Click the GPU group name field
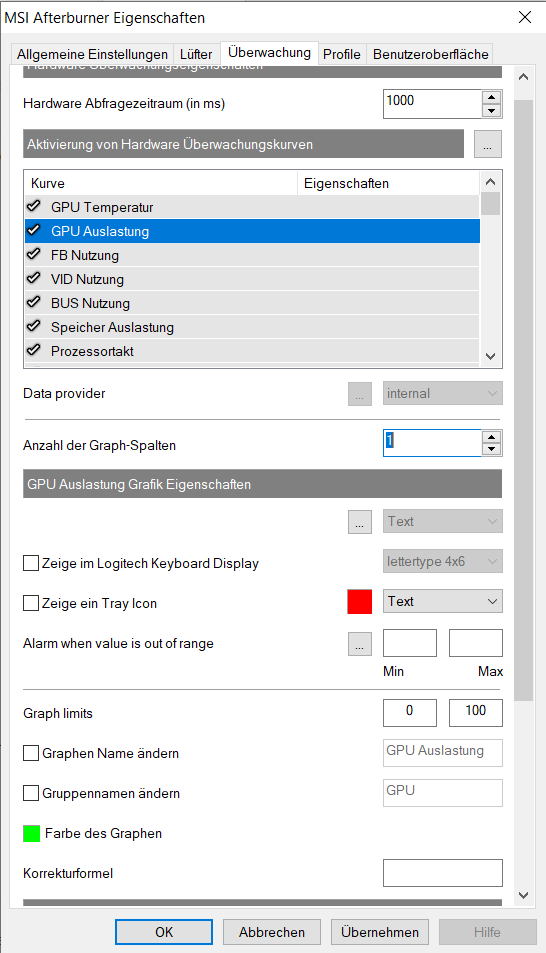Image resolution: width=546 pixels, height=953 pixels. point(443,793)
